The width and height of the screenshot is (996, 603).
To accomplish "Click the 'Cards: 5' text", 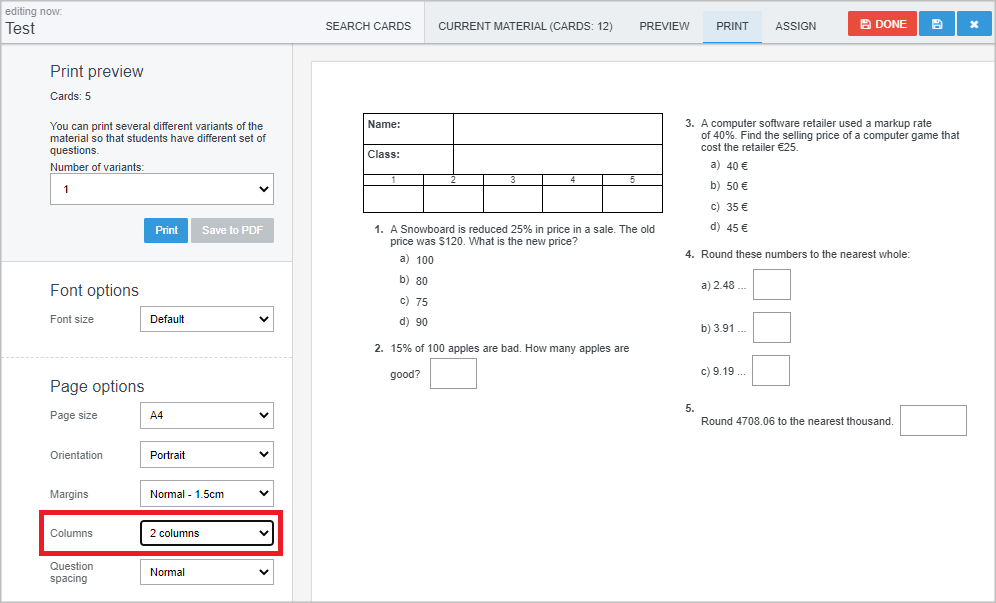I will pos(71,96).
